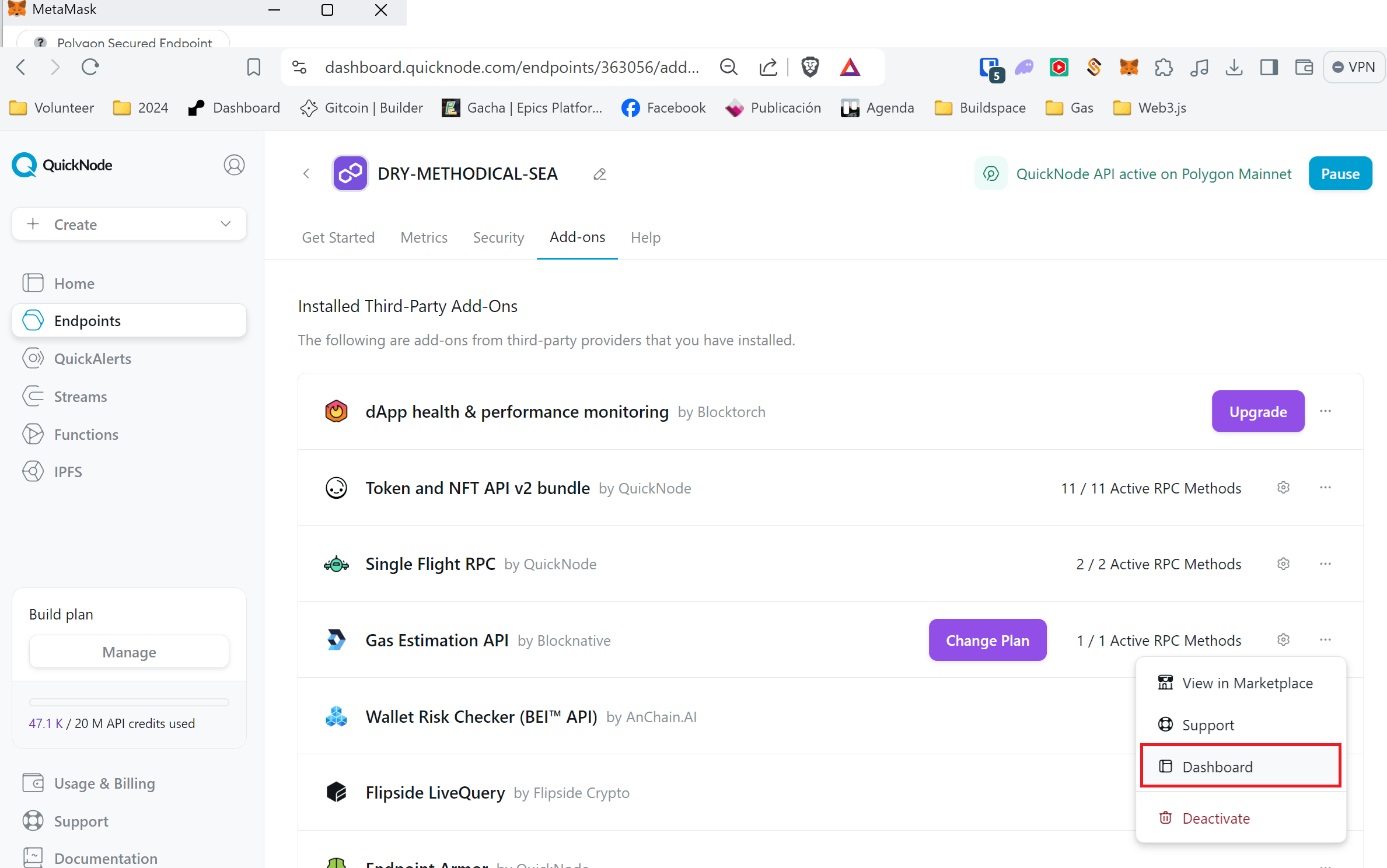Click the IPFS icon in sidebar

coord(35,472)
